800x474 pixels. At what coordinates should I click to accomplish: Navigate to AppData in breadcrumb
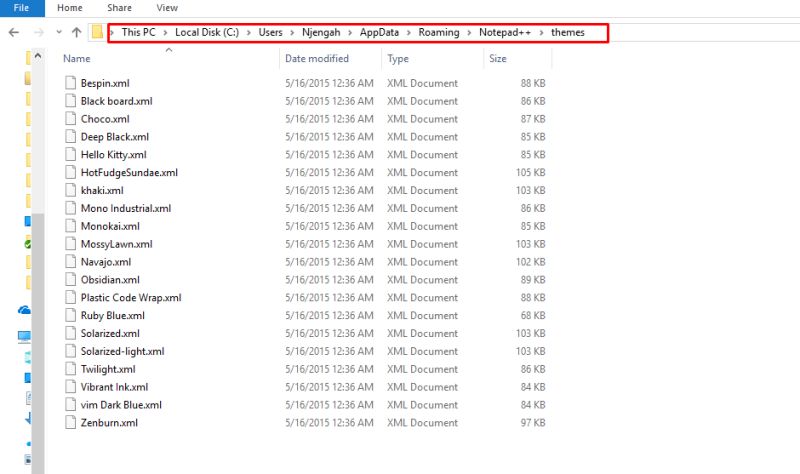(x=379, y=32)
